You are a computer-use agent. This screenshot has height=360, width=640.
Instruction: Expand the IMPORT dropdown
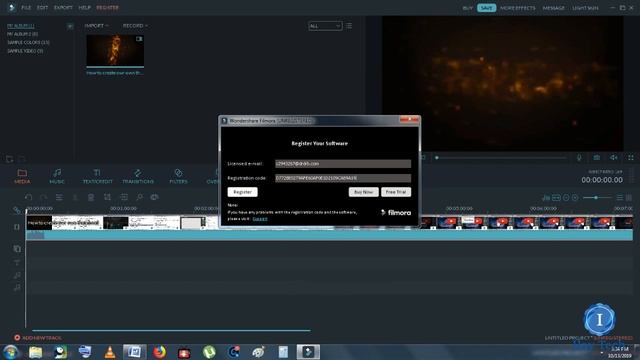pyautogui.click(x=96, y=26)
